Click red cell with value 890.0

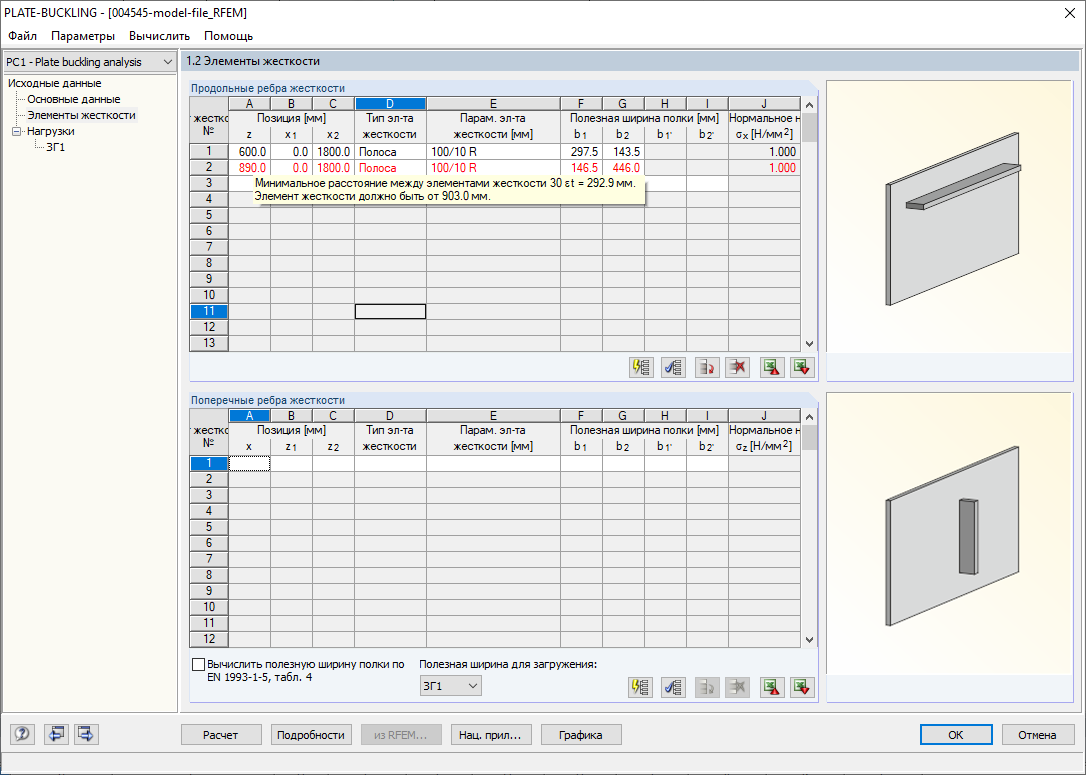pyautogui.click(x=249, y=168)
